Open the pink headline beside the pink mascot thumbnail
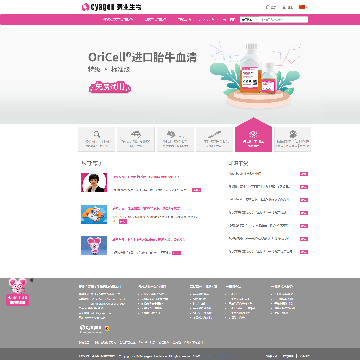This screenshot has width=360, height=360. pos(149,240)
